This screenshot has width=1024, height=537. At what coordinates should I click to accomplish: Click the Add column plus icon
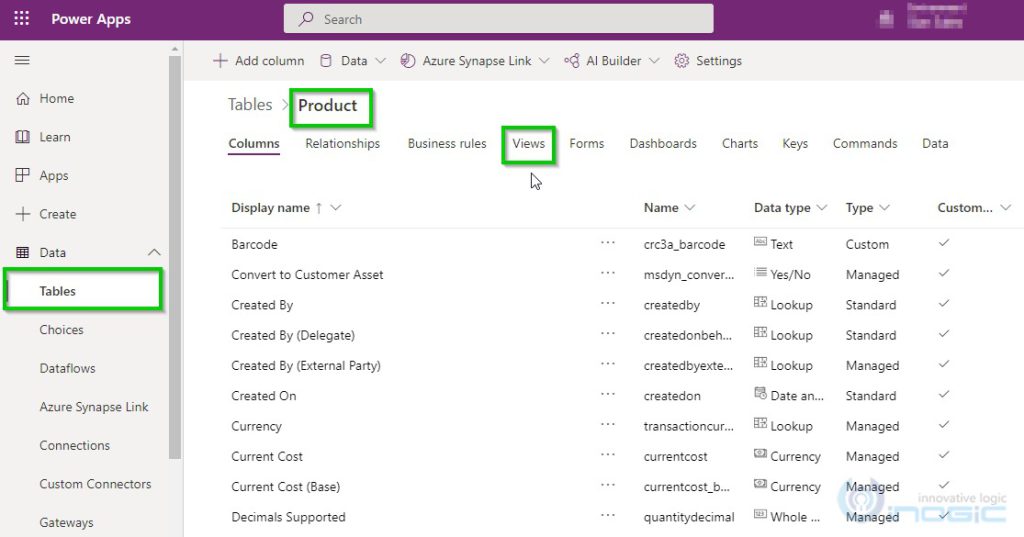point(220,61)
